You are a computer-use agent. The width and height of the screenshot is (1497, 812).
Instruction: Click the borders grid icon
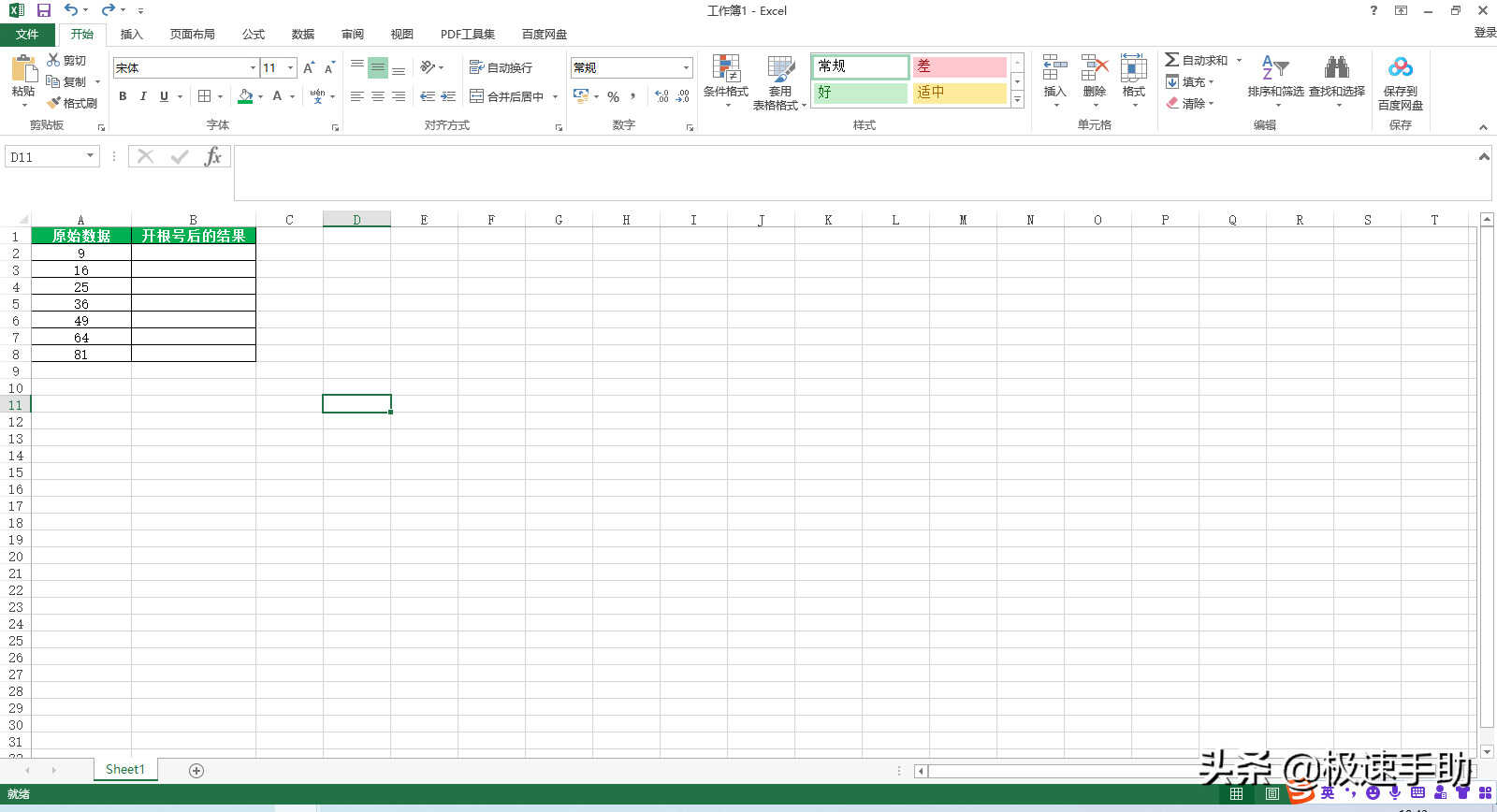pos(204,96)
